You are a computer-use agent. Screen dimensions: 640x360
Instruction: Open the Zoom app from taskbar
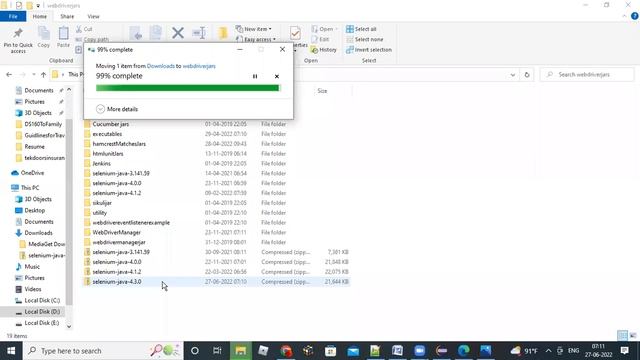coord(419,351)
